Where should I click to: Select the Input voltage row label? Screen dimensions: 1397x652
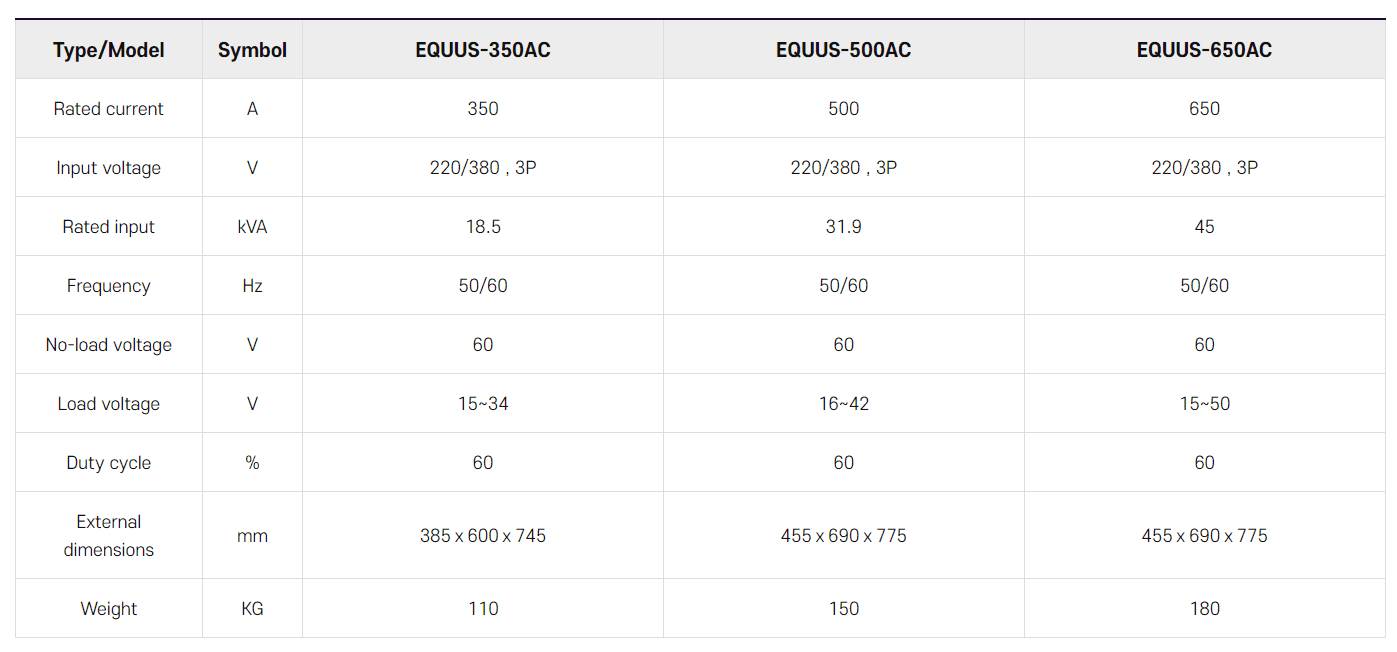click(x=109, y=168)
